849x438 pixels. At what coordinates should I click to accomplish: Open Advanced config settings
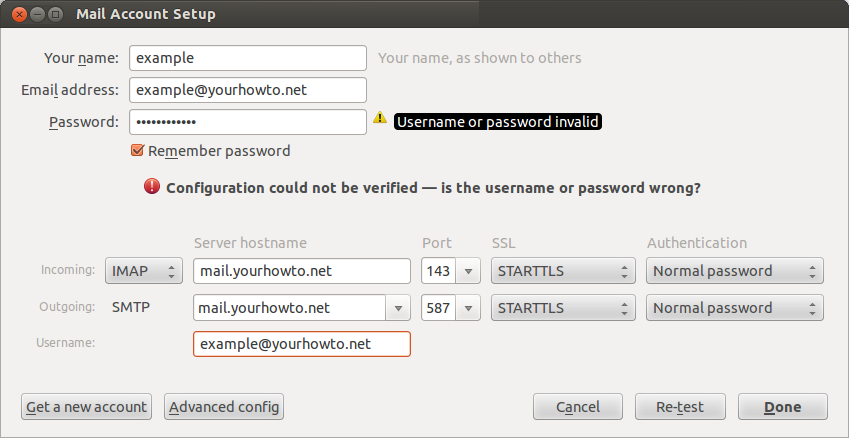click(224, 407)
